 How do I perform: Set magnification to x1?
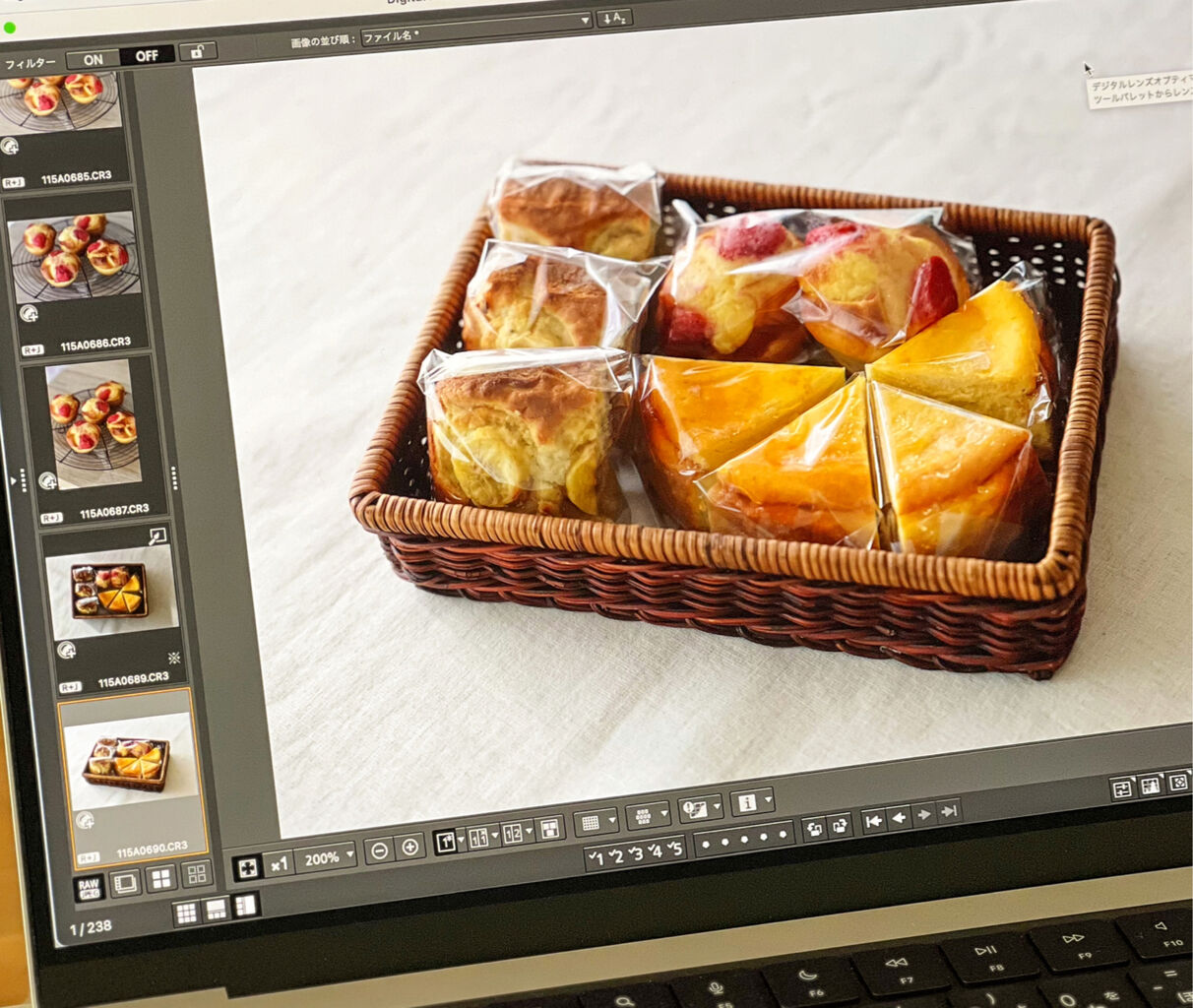click(x=280, y=863)
